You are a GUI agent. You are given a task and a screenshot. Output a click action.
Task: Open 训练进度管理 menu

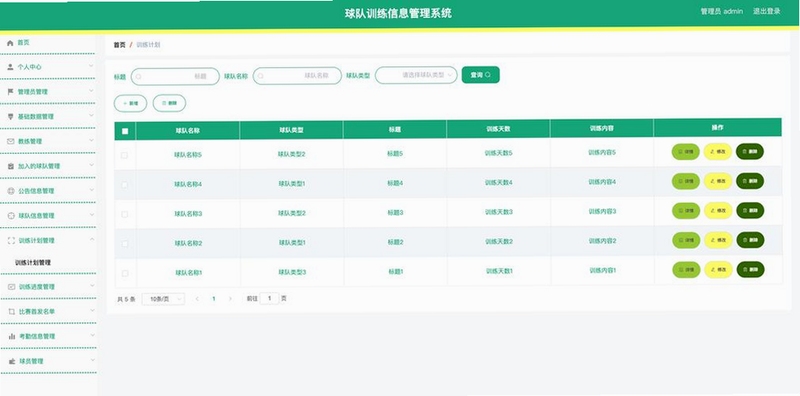(48, 287)
